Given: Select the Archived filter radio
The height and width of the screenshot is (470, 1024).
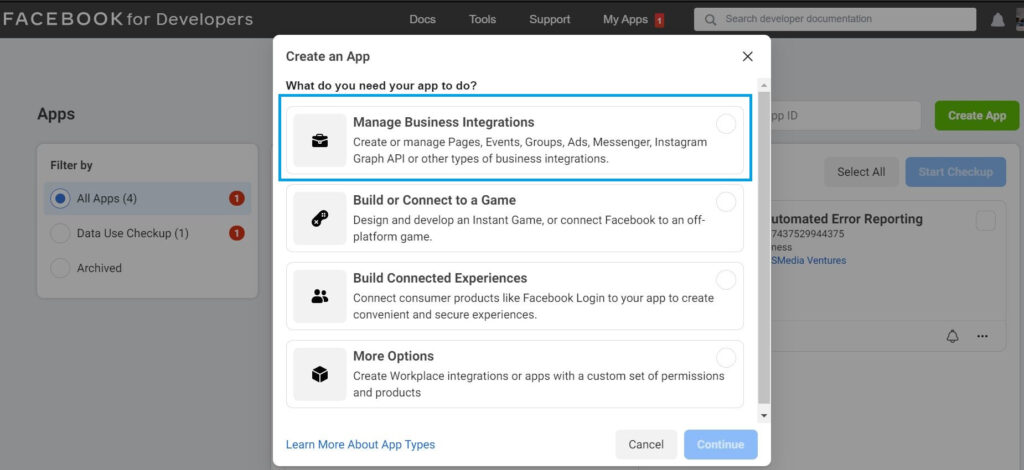Looking at the screenshot, I should 60,268.
